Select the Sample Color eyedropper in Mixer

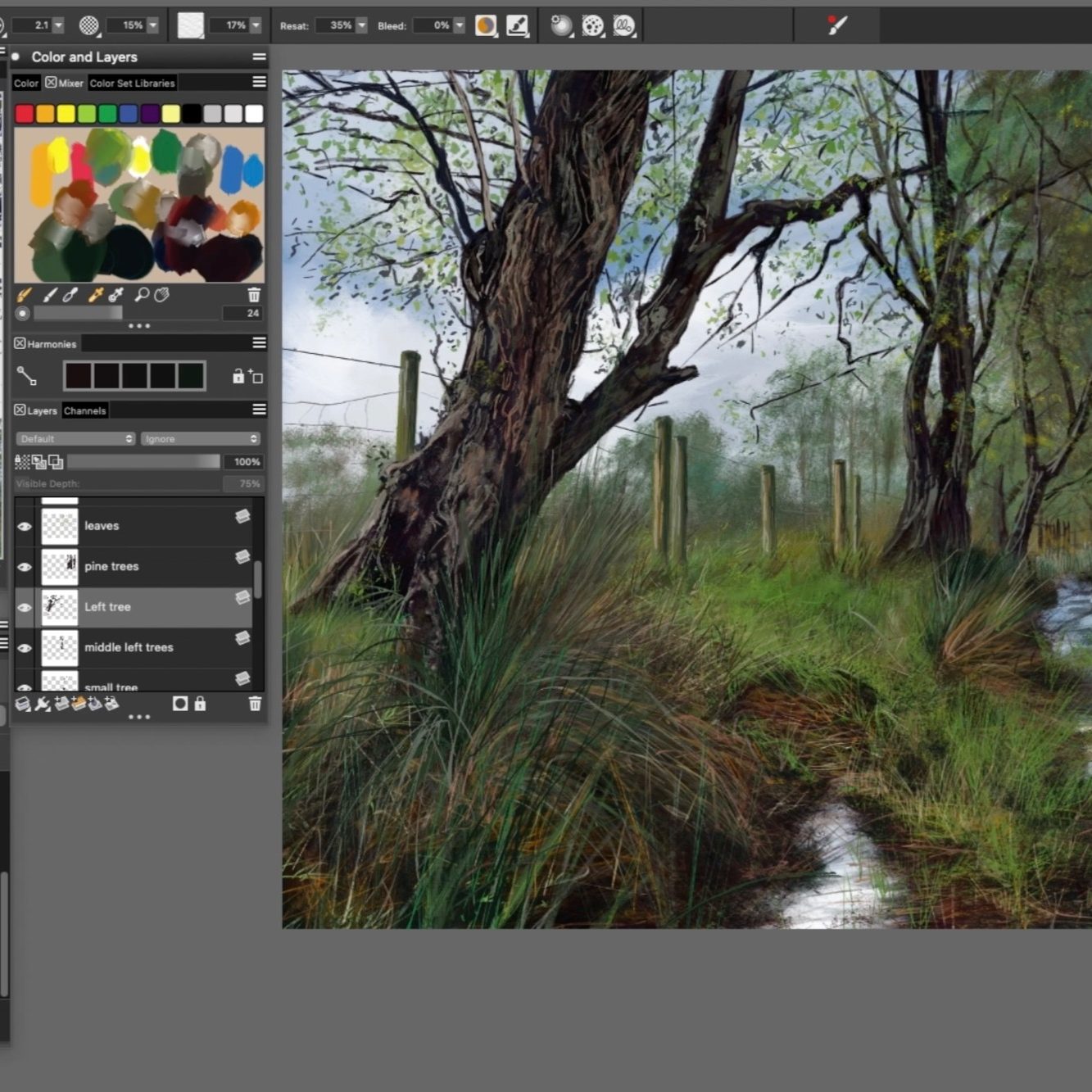[95, 295]
